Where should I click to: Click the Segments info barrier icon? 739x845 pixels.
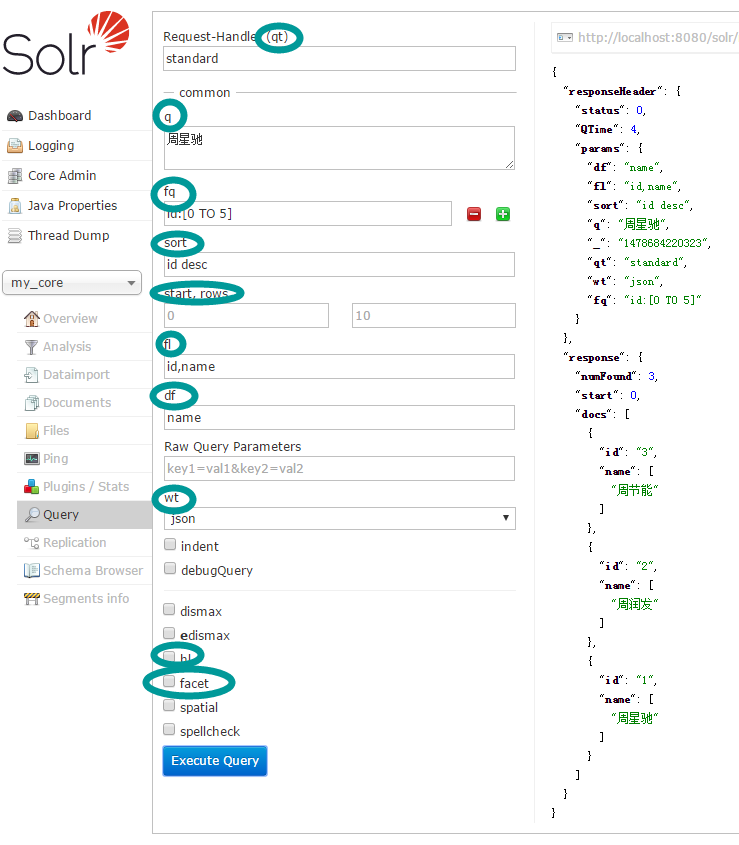pyautogui.click(x=32, y=599)
